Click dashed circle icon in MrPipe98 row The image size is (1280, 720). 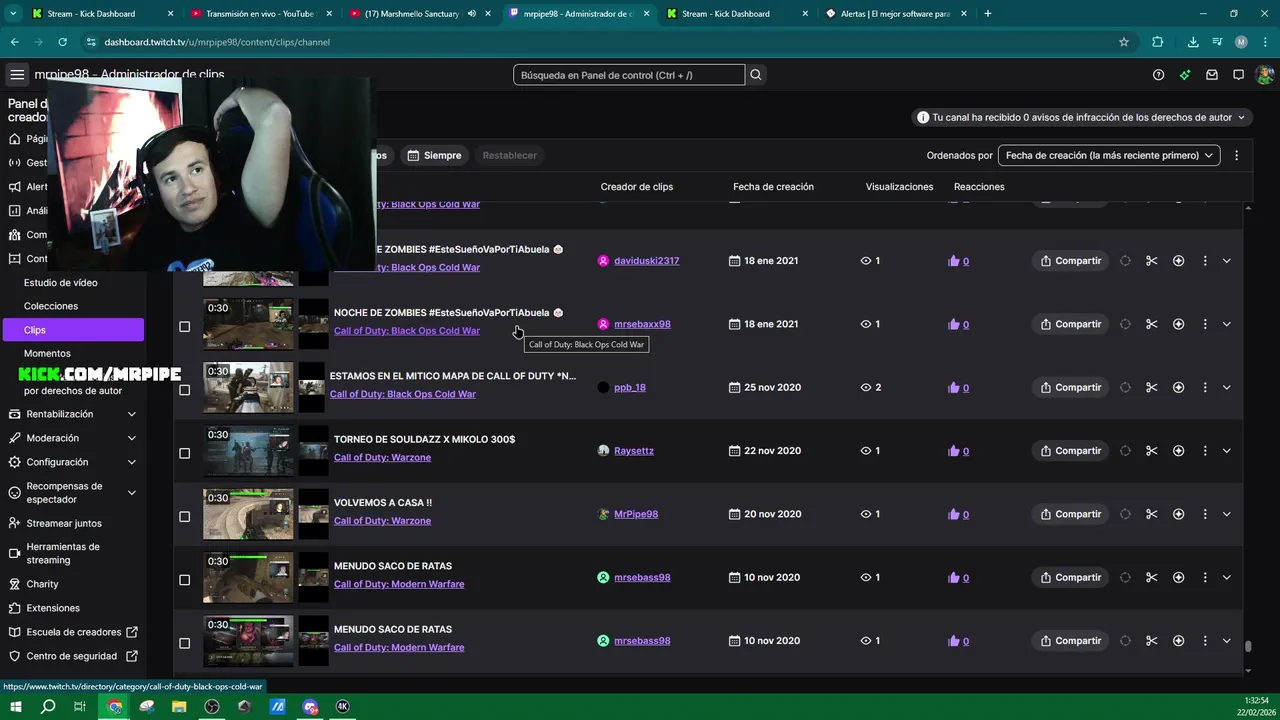coord(1125,514)
